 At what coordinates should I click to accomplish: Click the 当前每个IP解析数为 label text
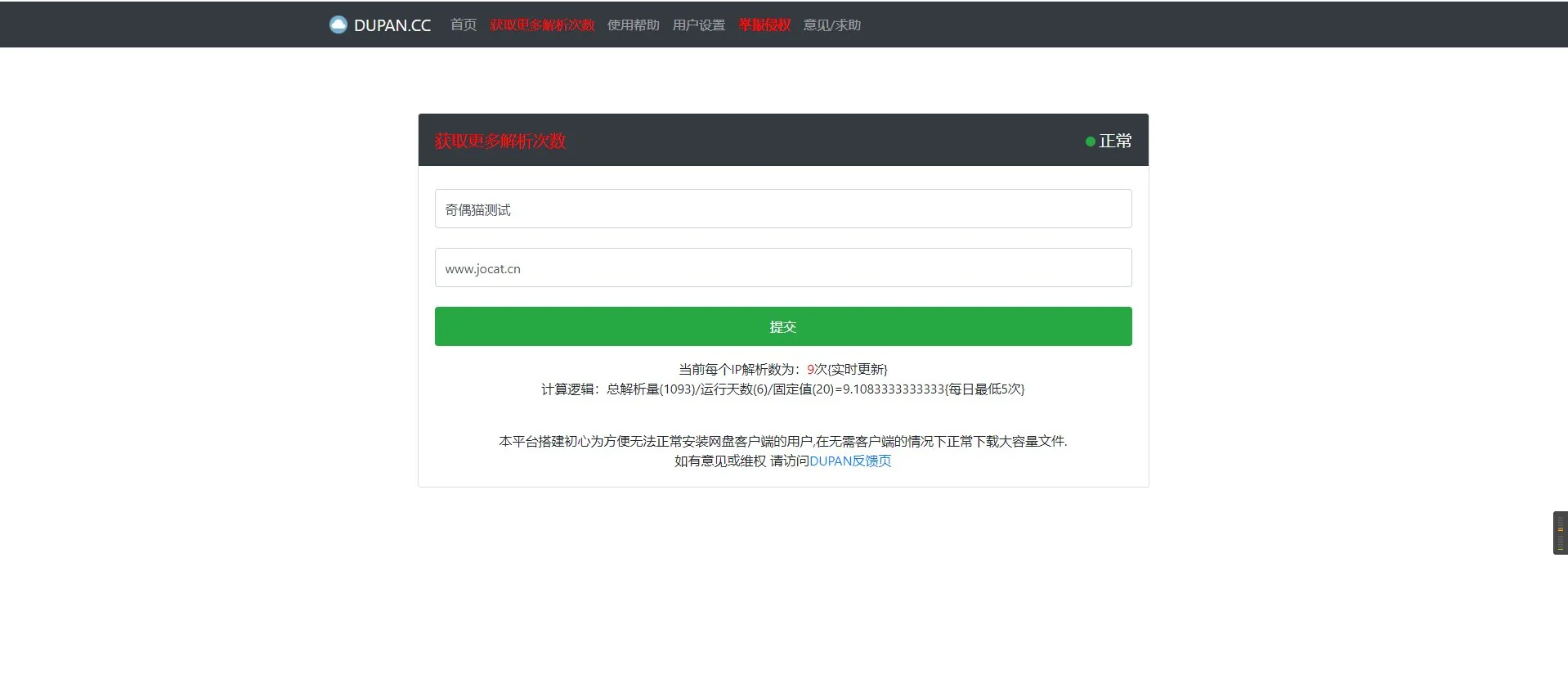[740, 370]
